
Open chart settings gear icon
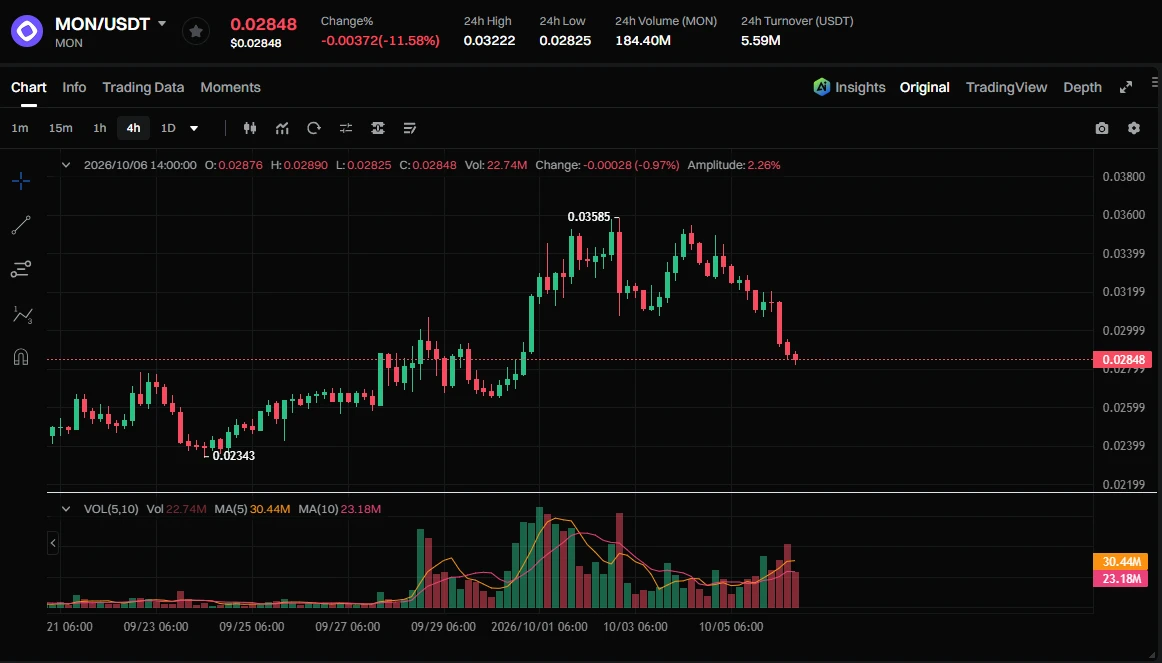tap(1134, 128)
